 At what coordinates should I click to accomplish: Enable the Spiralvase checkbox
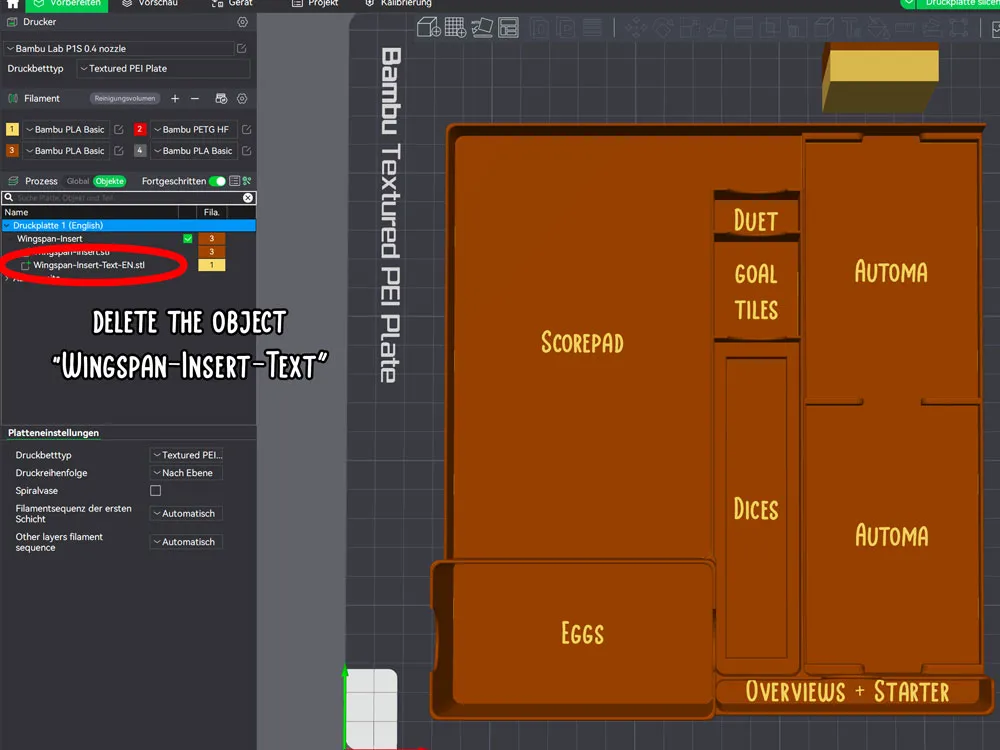[156, 490]
